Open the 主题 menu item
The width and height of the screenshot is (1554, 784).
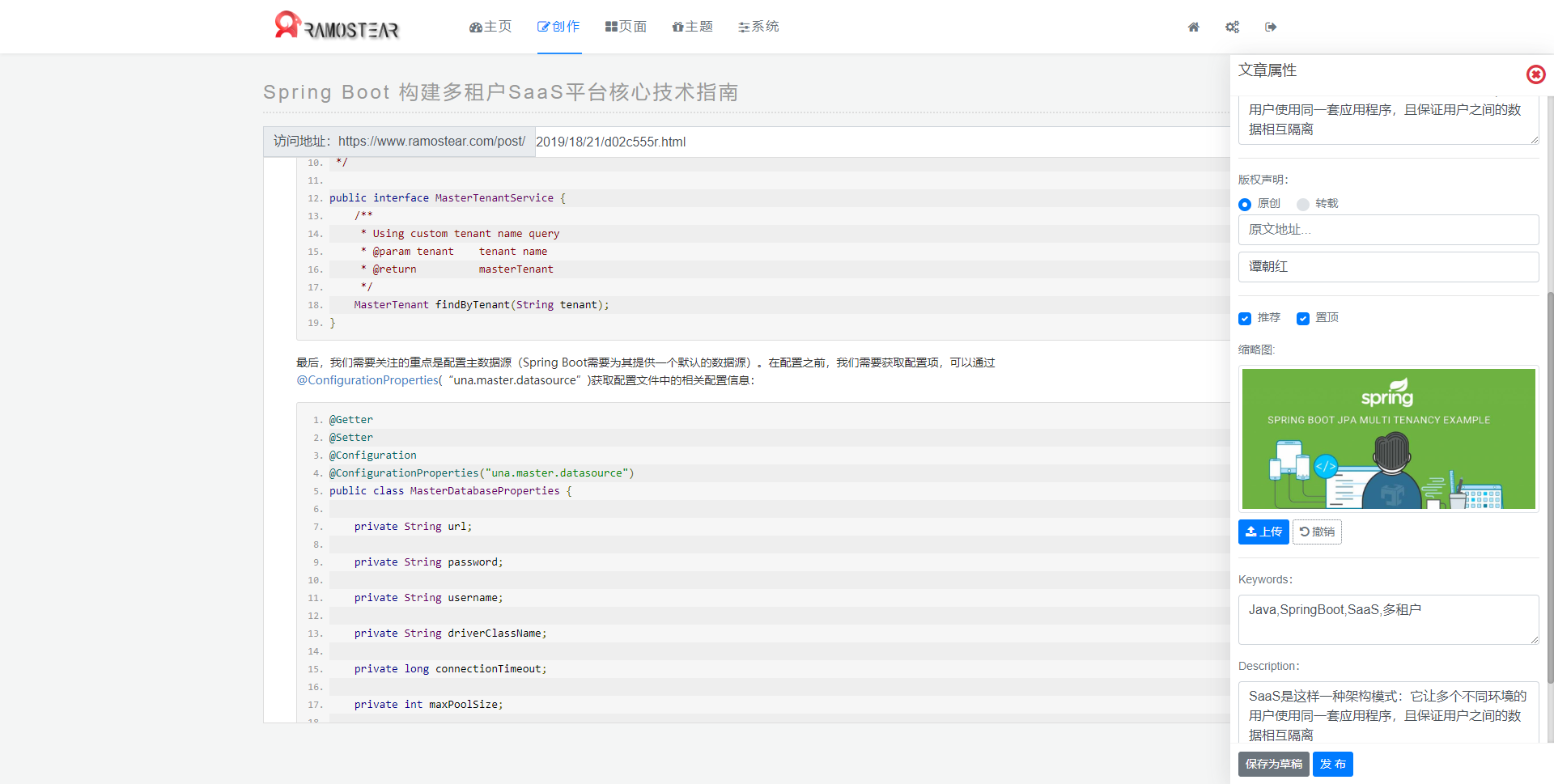pyautogui.click(x=693, y=27)
